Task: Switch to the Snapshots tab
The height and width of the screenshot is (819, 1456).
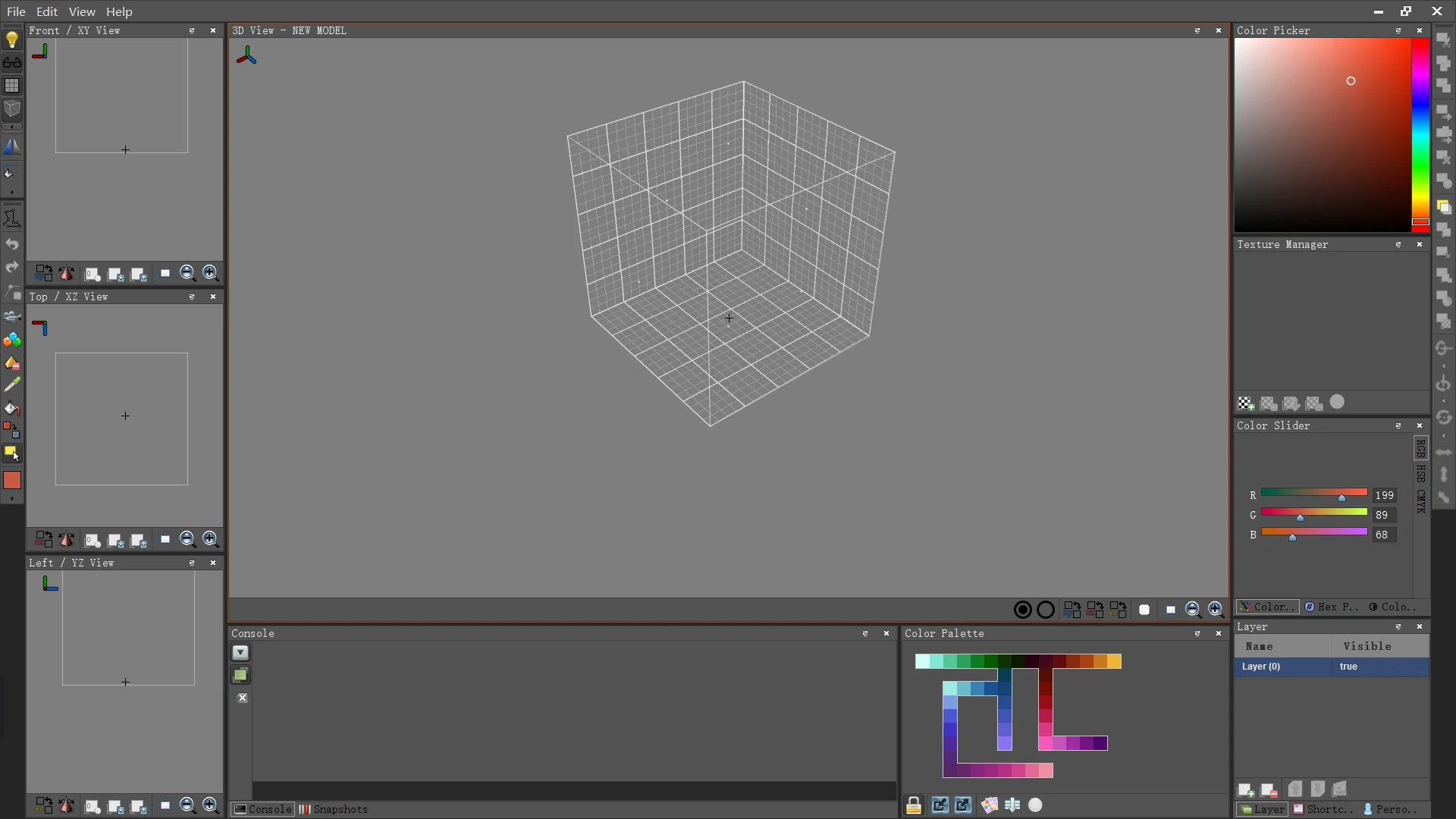Action: [340, 809]
